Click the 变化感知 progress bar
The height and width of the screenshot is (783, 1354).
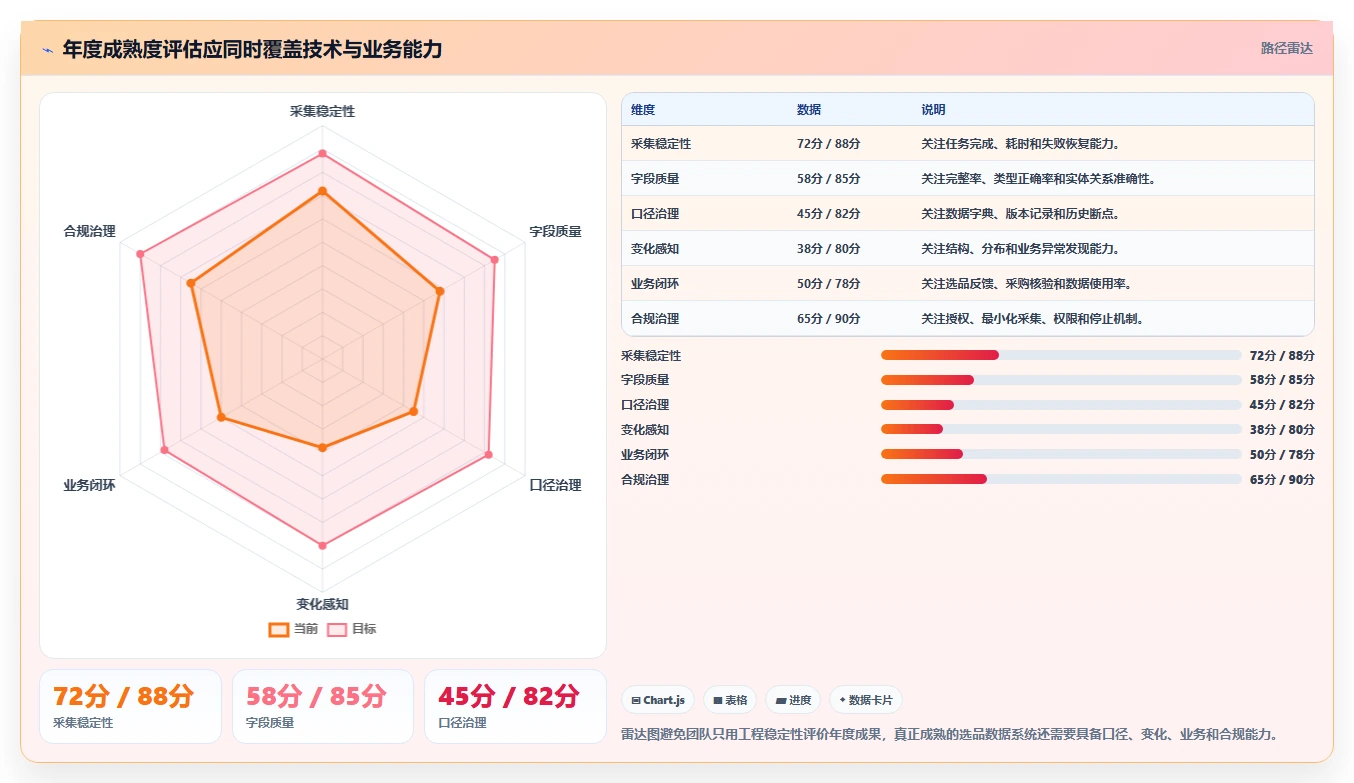[1061, 429]
